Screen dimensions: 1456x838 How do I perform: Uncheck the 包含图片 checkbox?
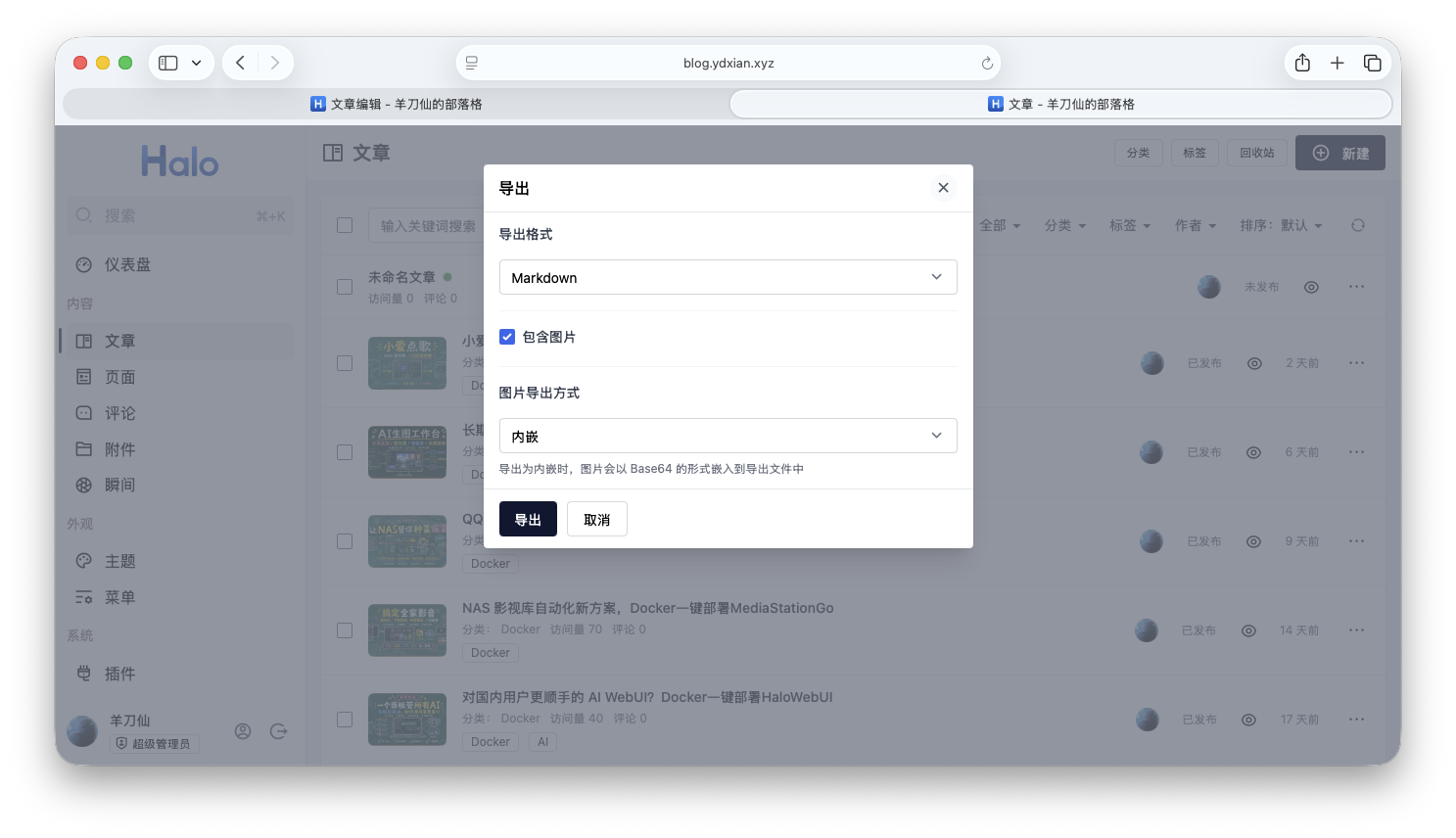[507, 337]
